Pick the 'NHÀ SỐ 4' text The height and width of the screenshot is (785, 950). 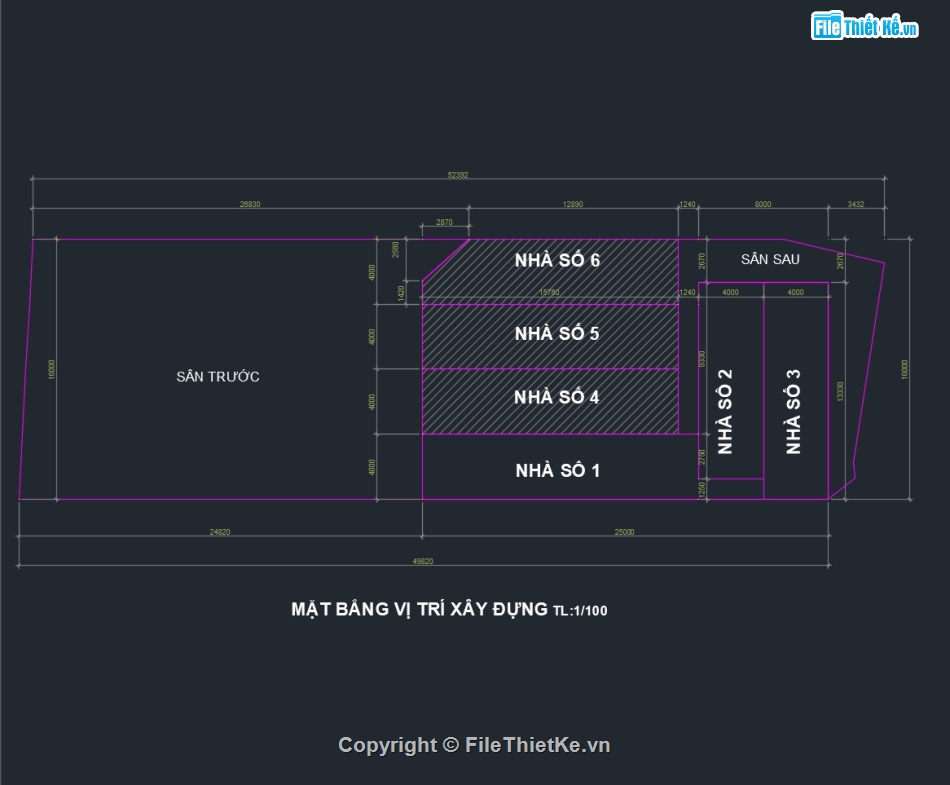(556, 397)
